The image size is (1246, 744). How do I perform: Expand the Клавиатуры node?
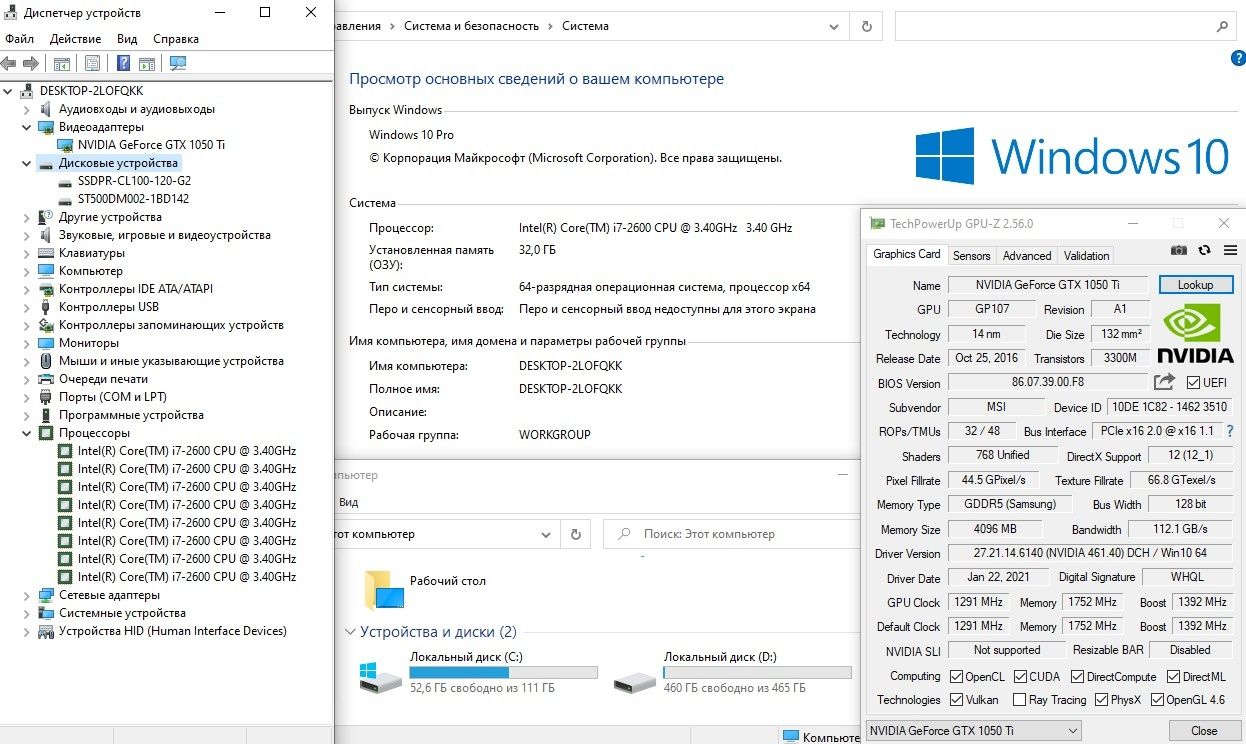[x=27, y=253]
